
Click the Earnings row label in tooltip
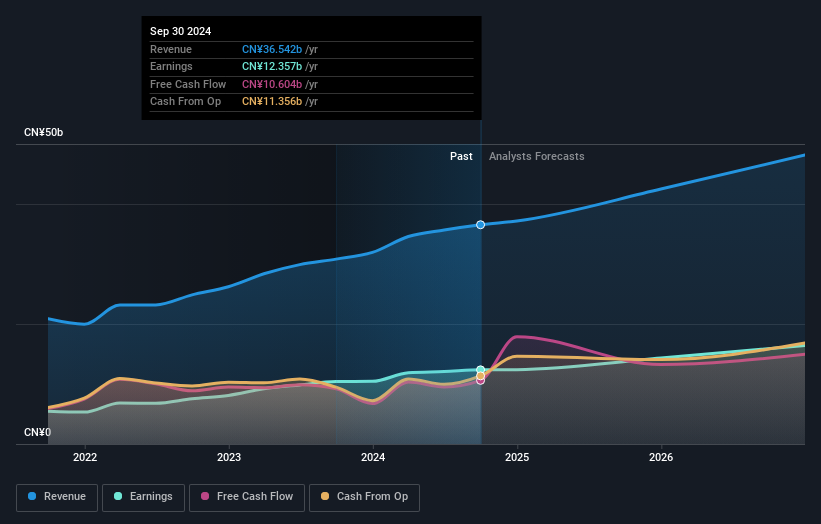point(171,66)
